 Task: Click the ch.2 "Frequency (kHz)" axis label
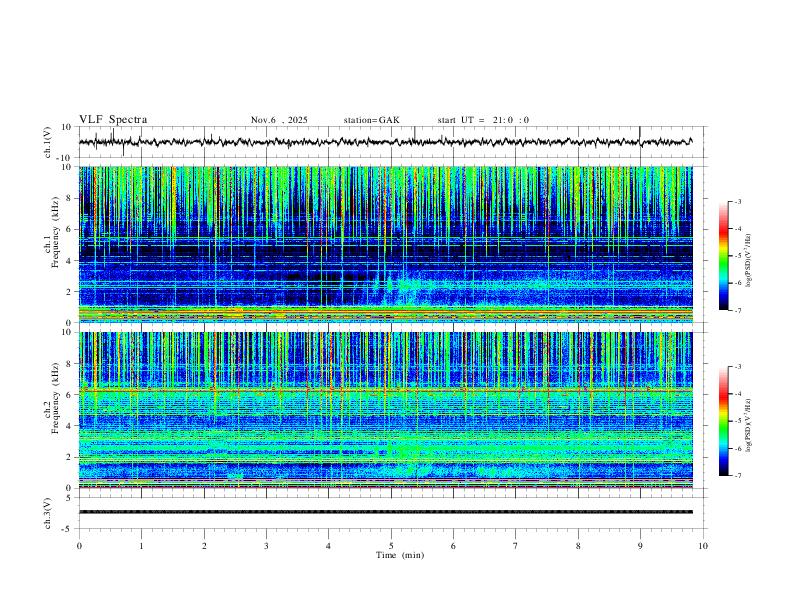[x=55, y=398]
